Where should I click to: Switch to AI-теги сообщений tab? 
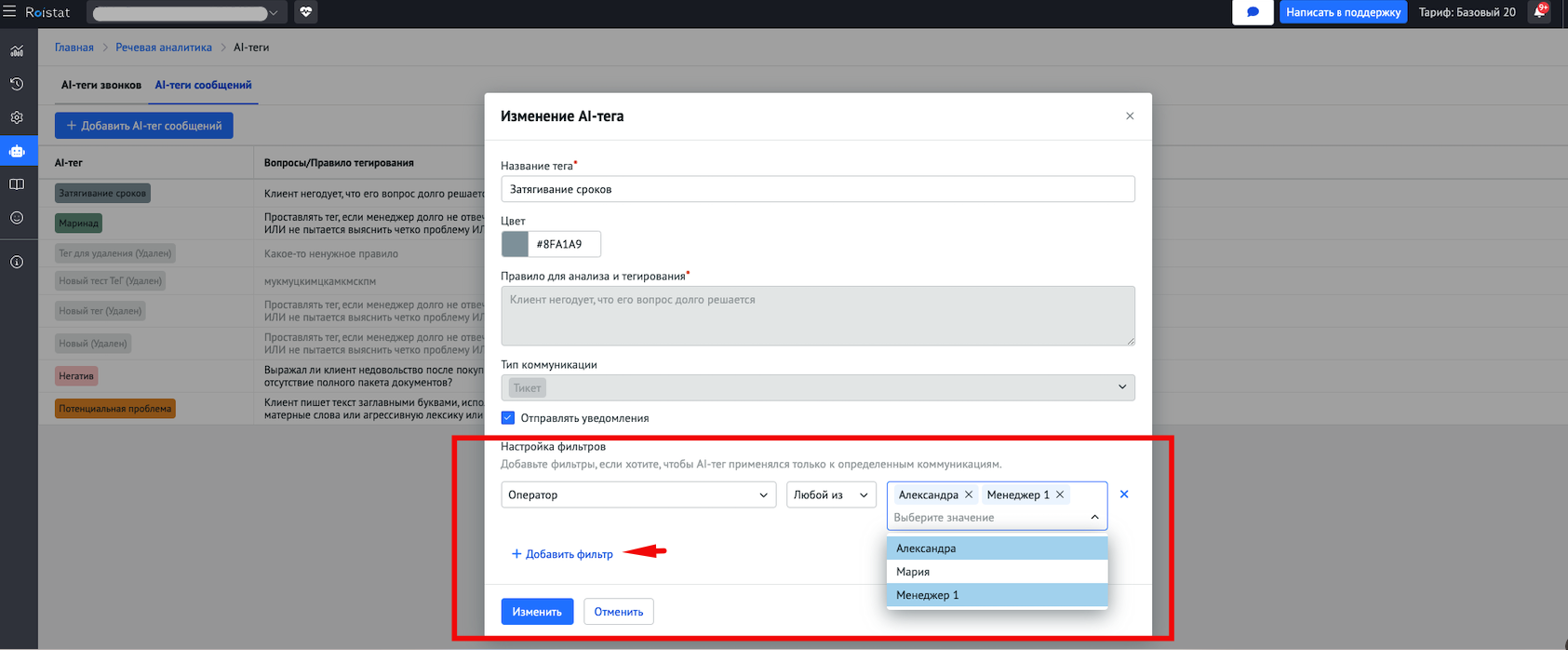(x=203, y=85)
